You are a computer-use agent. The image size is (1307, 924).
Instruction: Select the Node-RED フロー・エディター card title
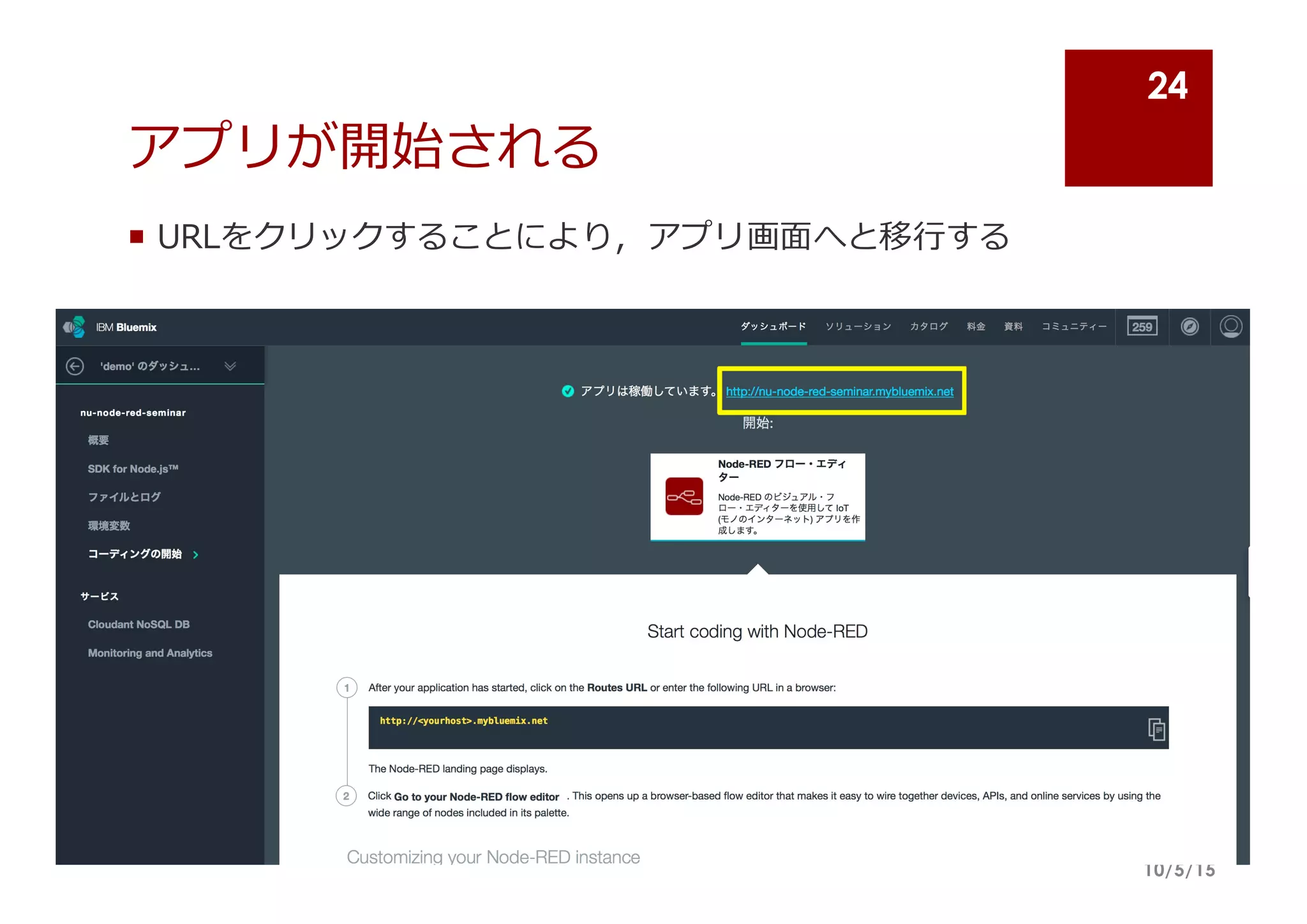(x=782, y=470)
